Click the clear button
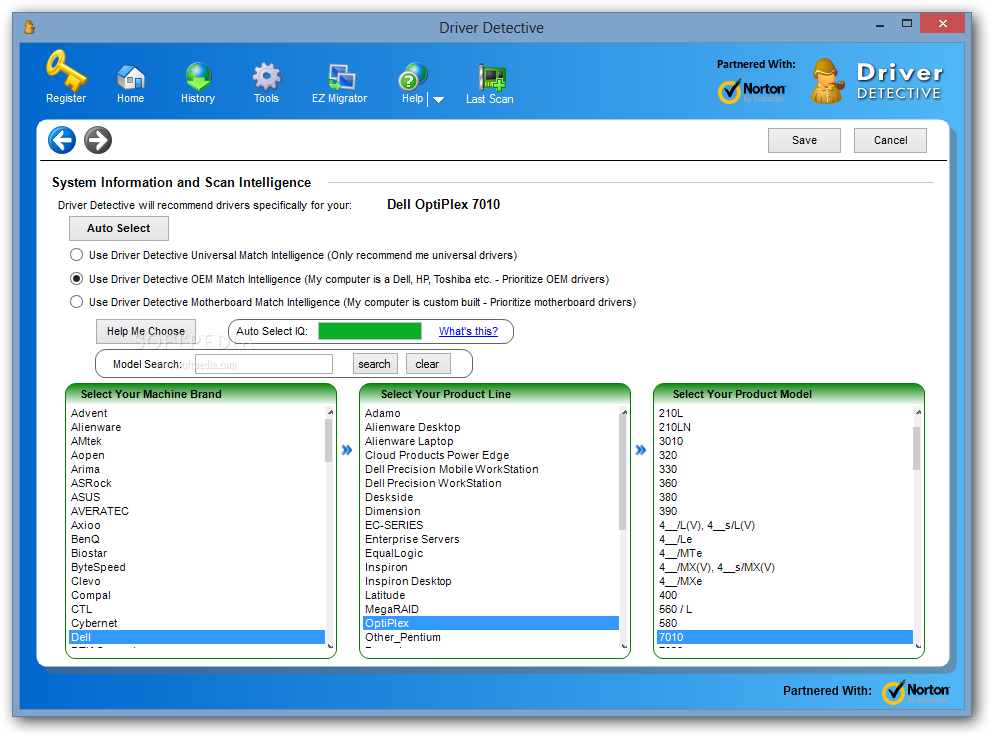 click(x=428, y=364)
